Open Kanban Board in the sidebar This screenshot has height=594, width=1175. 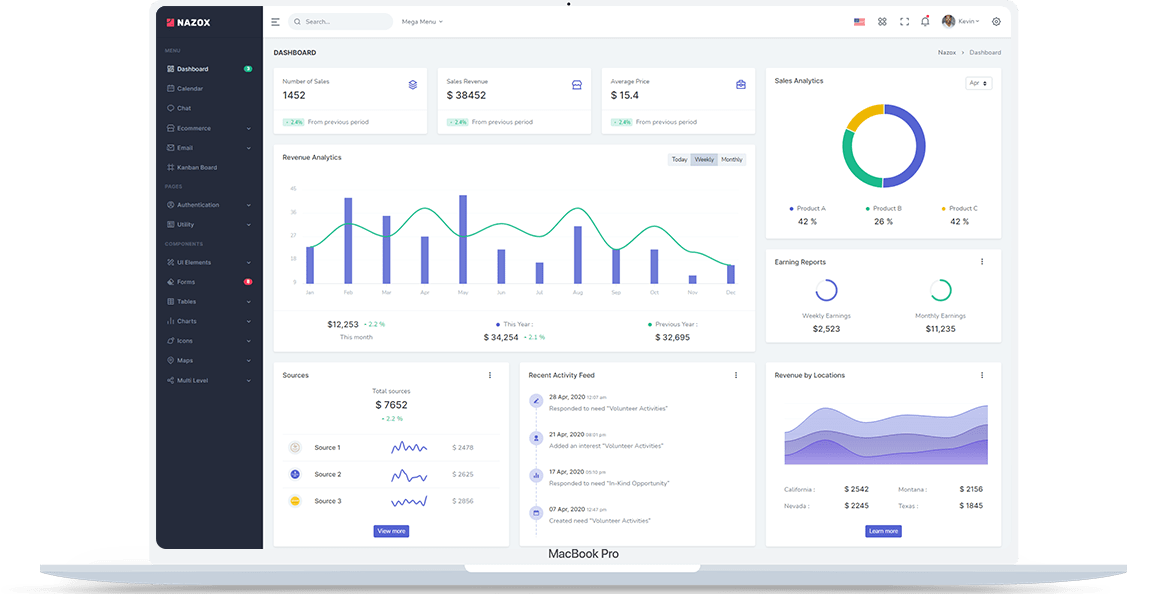tap(209, 168)
